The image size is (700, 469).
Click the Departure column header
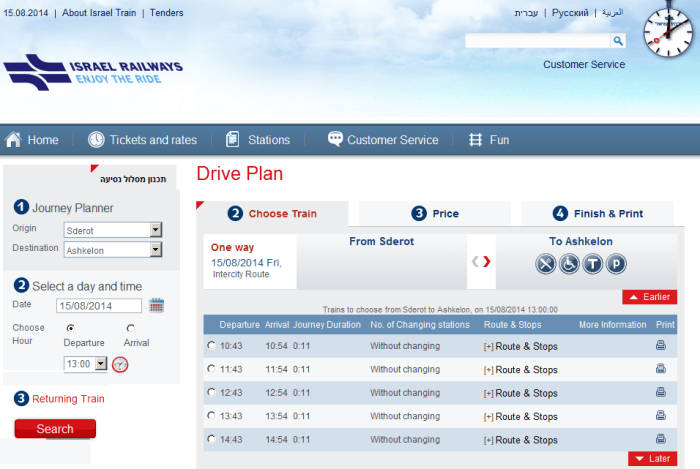tap(239, 325)
